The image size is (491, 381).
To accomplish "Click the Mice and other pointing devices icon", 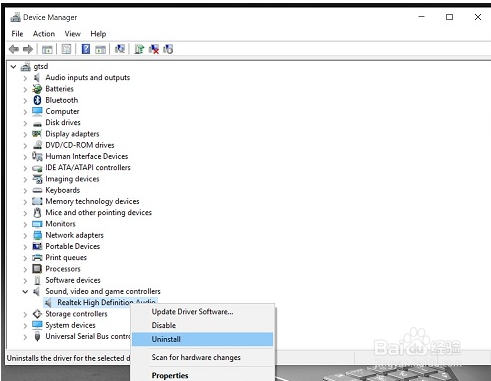I will (37, 212).
